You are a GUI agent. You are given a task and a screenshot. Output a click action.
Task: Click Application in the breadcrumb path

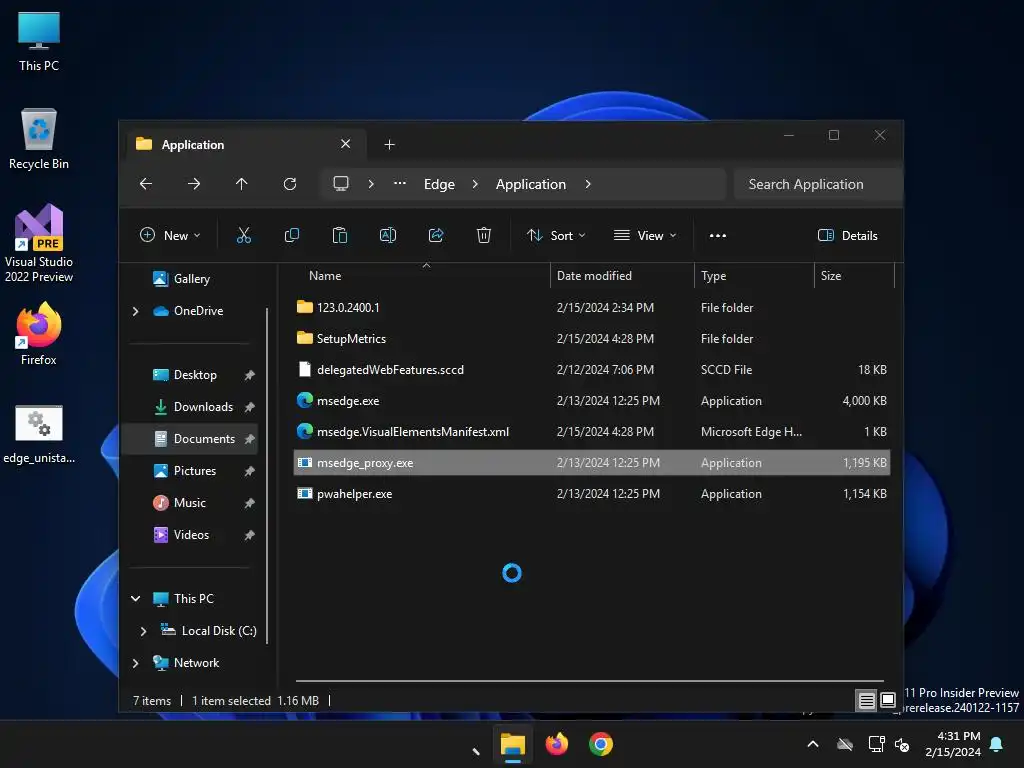pyautogui.click(x=530, y=184)
